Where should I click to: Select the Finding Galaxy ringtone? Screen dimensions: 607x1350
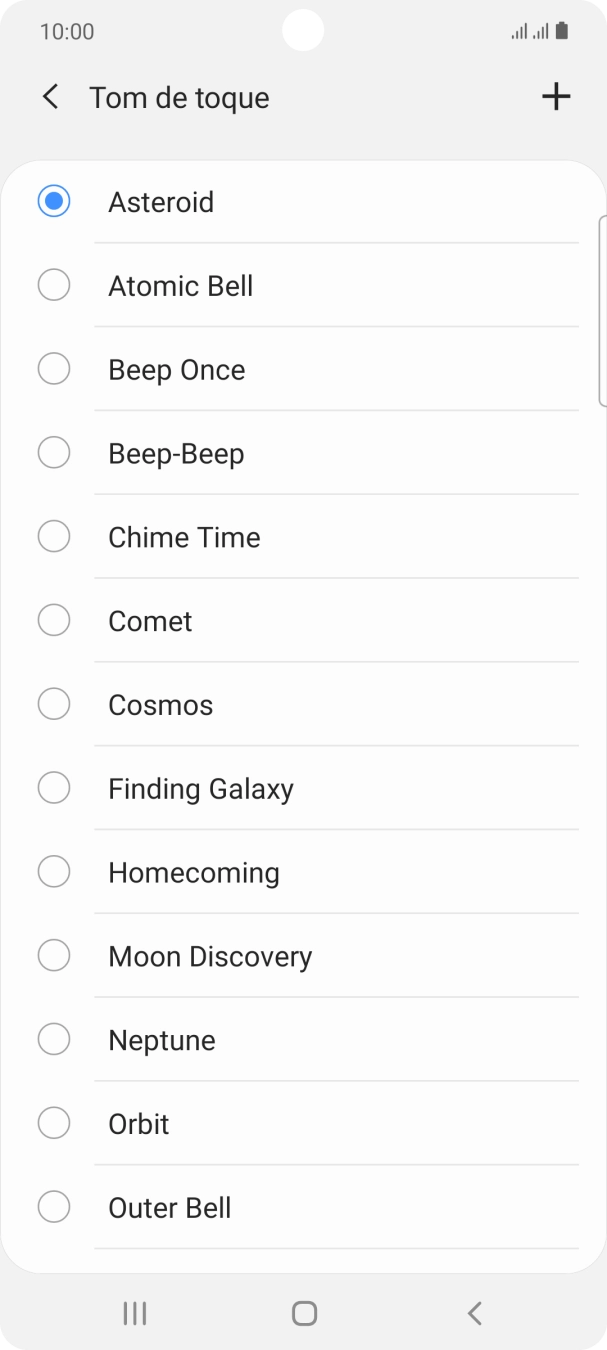click(198, 788)
